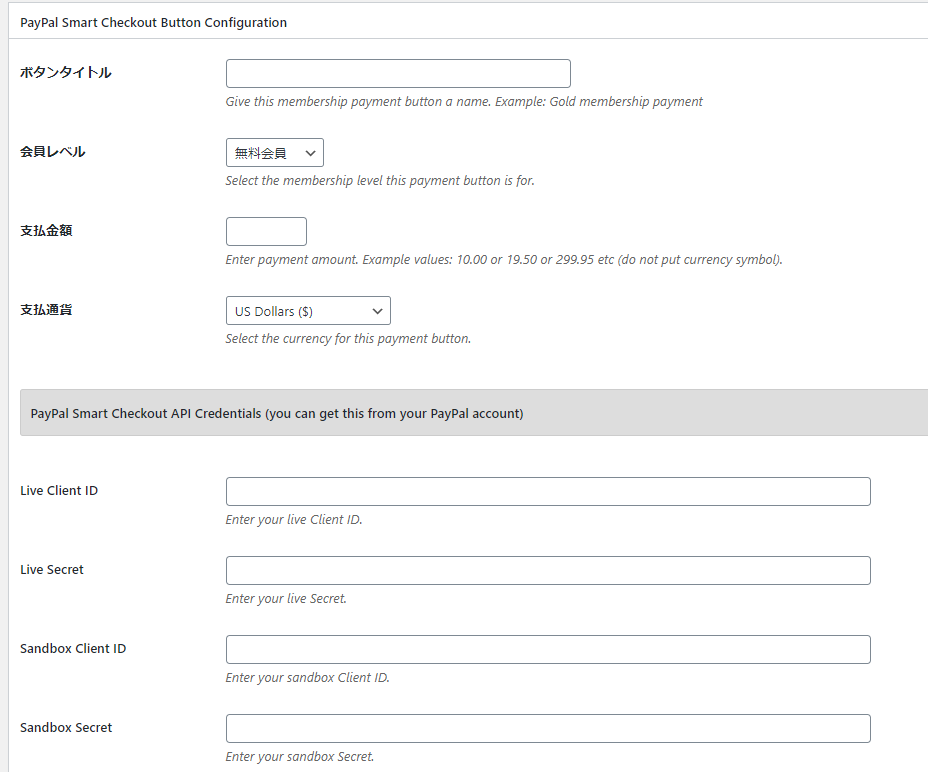Click the Live Client ID field
This screenshot has height=772, width=928.
click(x=548, y=491)
